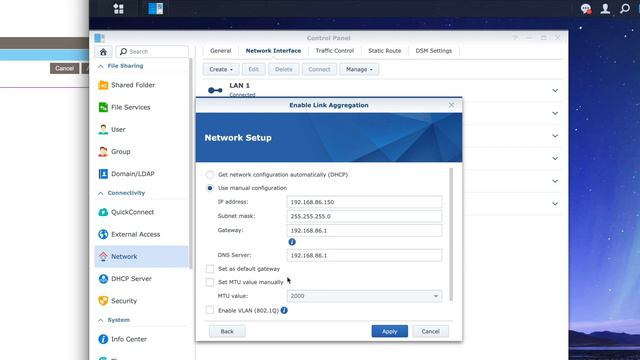Open the DSM desktop search magnifier icon

click(x=625, y=9)
